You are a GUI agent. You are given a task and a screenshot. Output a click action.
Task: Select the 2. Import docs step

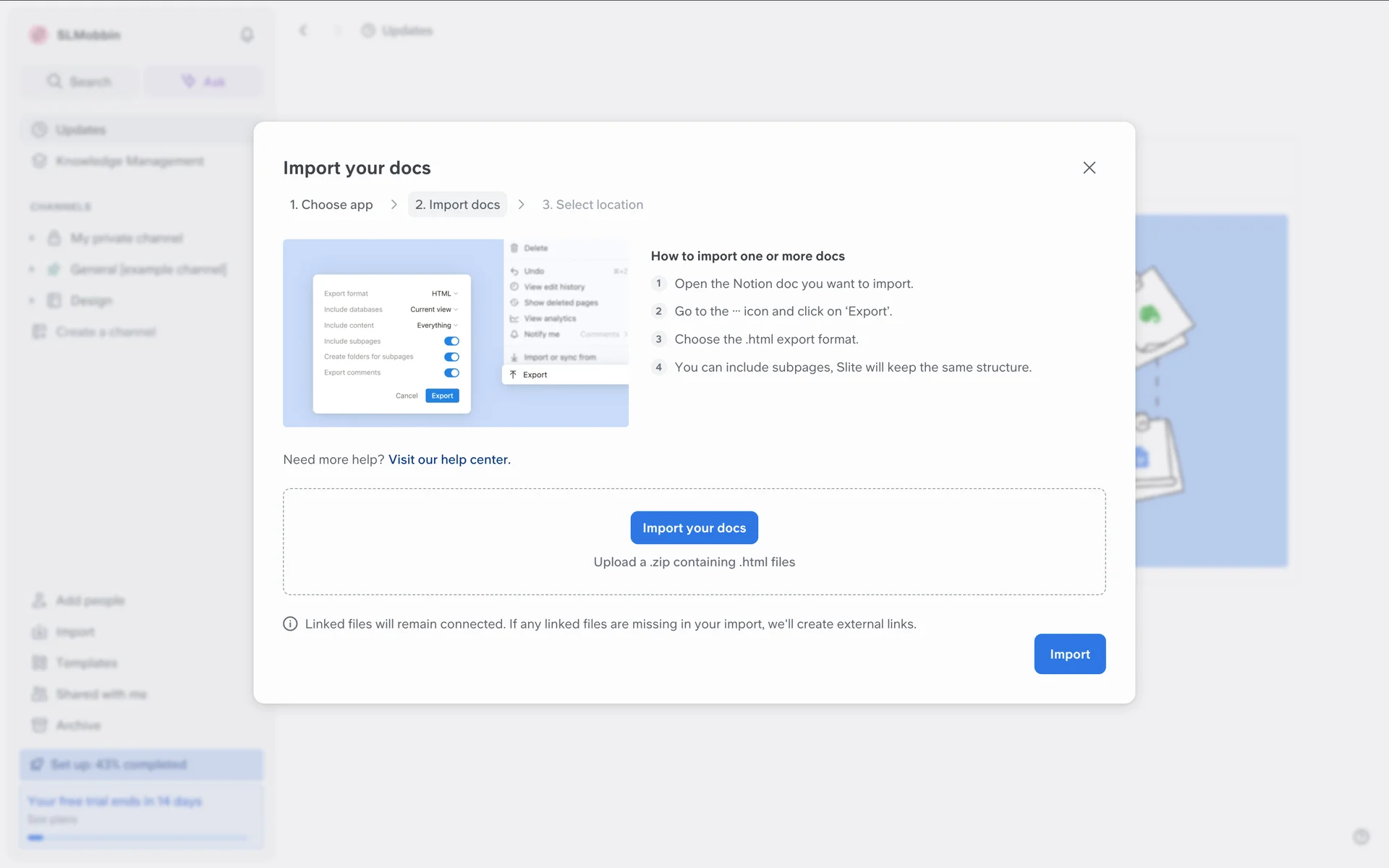click(x=457, y=205)
